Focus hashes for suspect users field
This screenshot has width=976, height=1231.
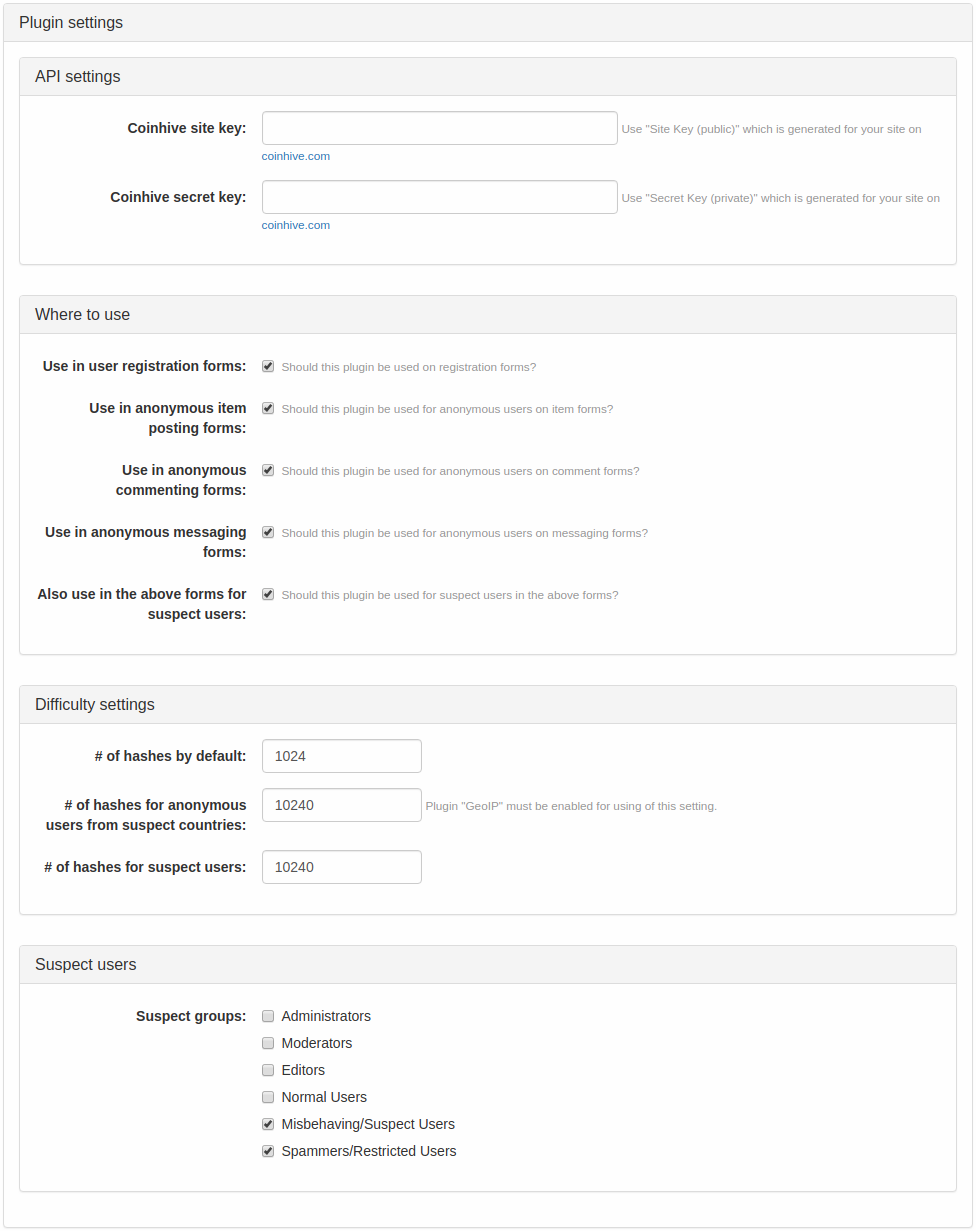point(342,867)
